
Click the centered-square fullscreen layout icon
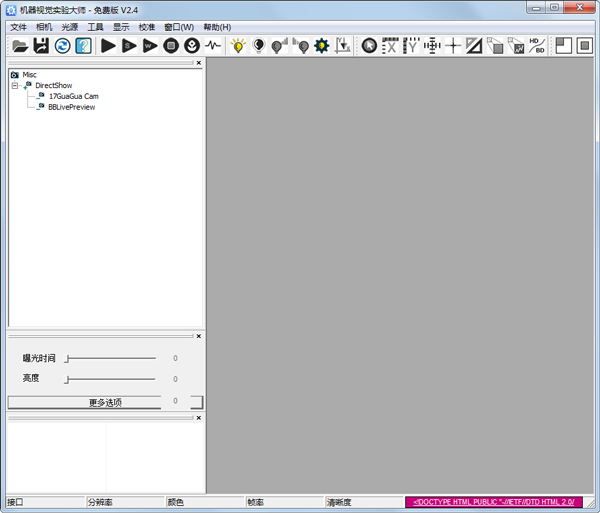(584, 46)
